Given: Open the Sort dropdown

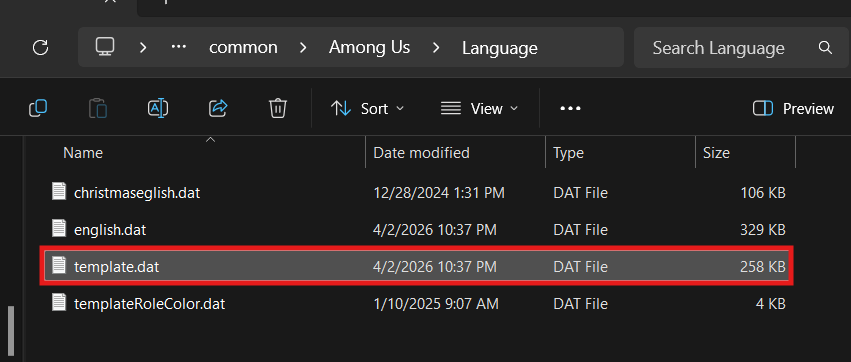Looking at the screenshot, I should coord(367,109).
